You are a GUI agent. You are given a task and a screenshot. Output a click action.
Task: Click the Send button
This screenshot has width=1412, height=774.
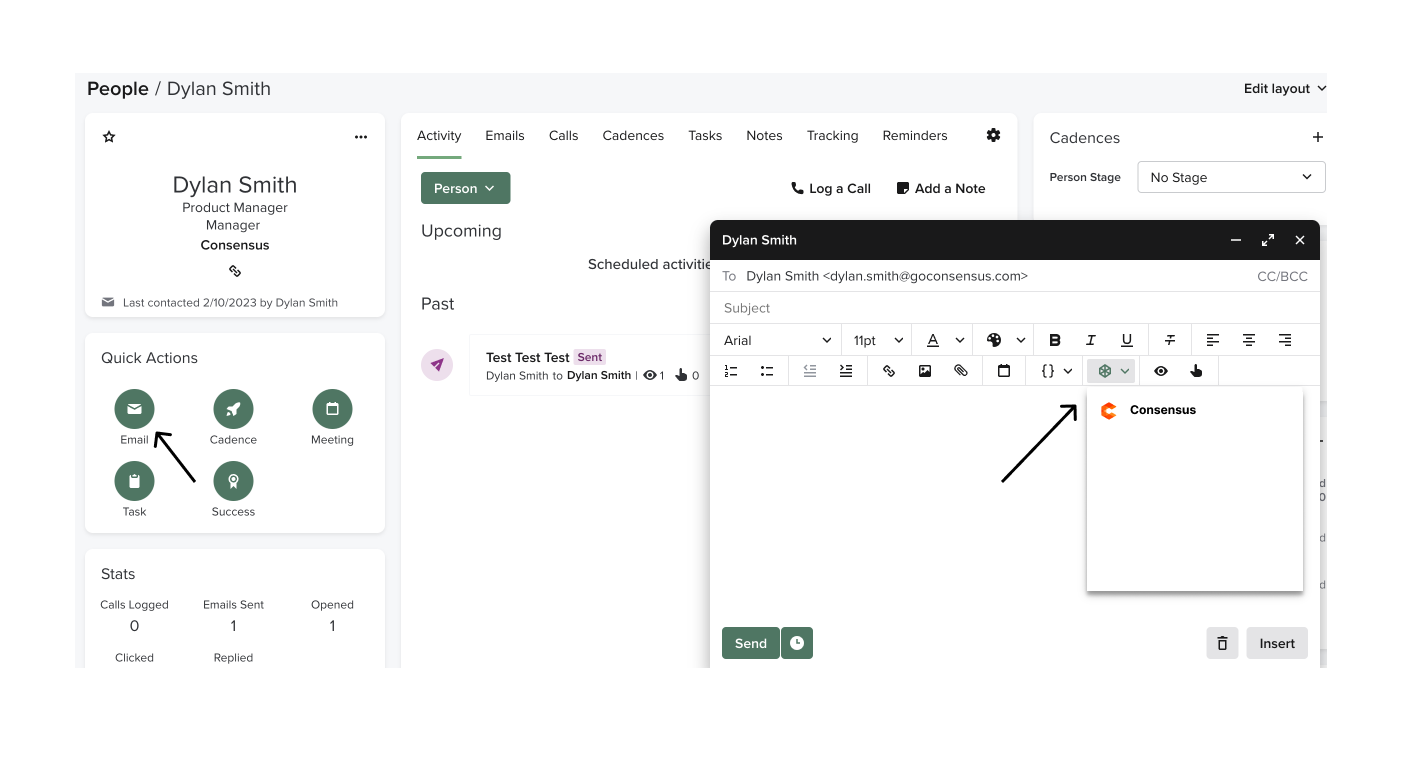point(750,643)
